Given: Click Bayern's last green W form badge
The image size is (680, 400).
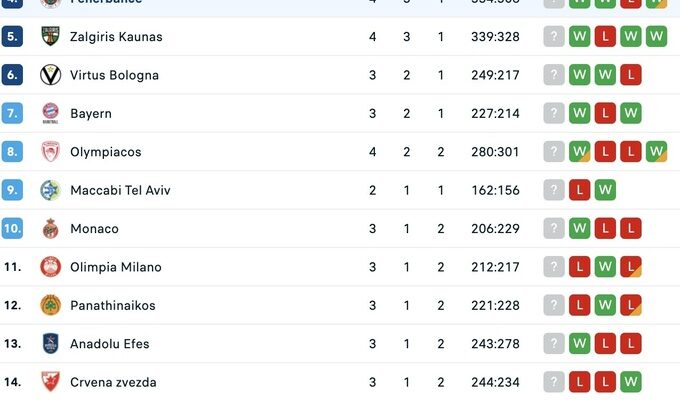Looking at the screenshot, I should click(631, 113).
